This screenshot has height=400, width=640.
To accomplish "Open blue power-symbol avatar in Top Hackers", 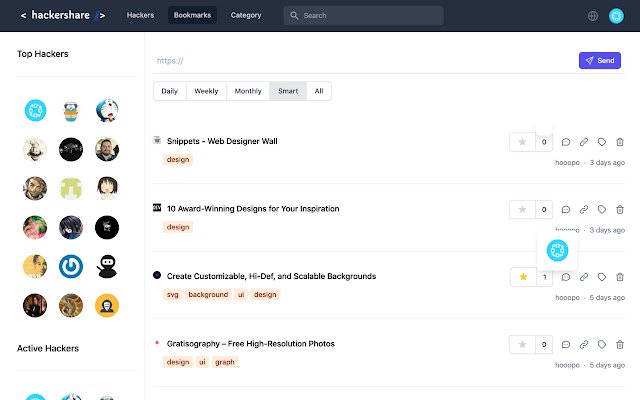I will click(71, 267).
